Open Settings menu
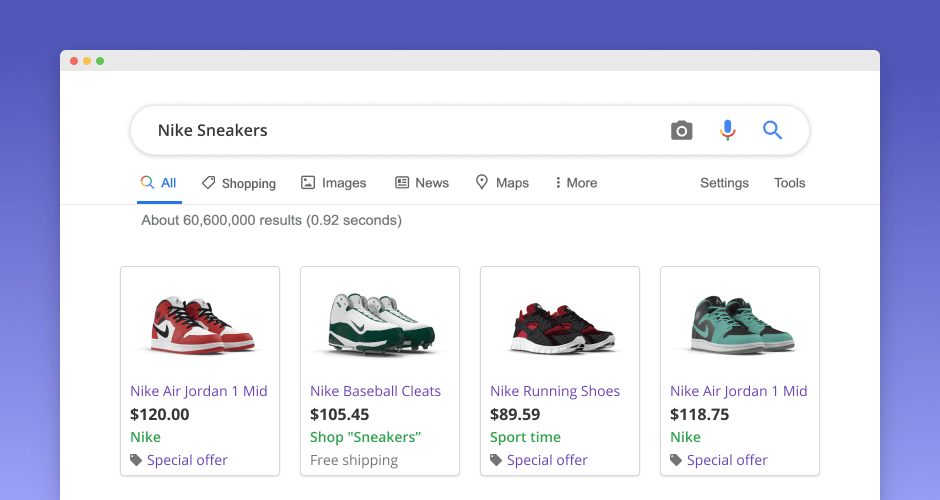The height and width of the screenshot is (500, 940). click(724, 183)
